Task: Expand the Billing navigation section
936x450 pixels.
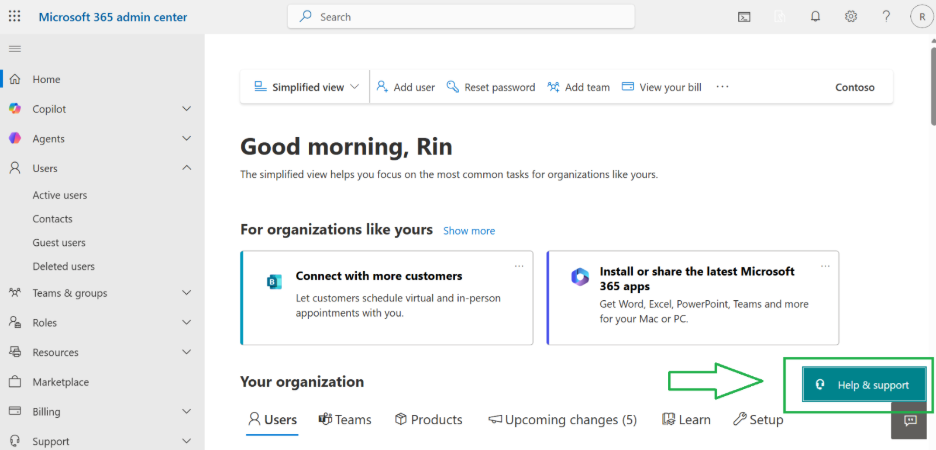Action: (x=186, y=411)
